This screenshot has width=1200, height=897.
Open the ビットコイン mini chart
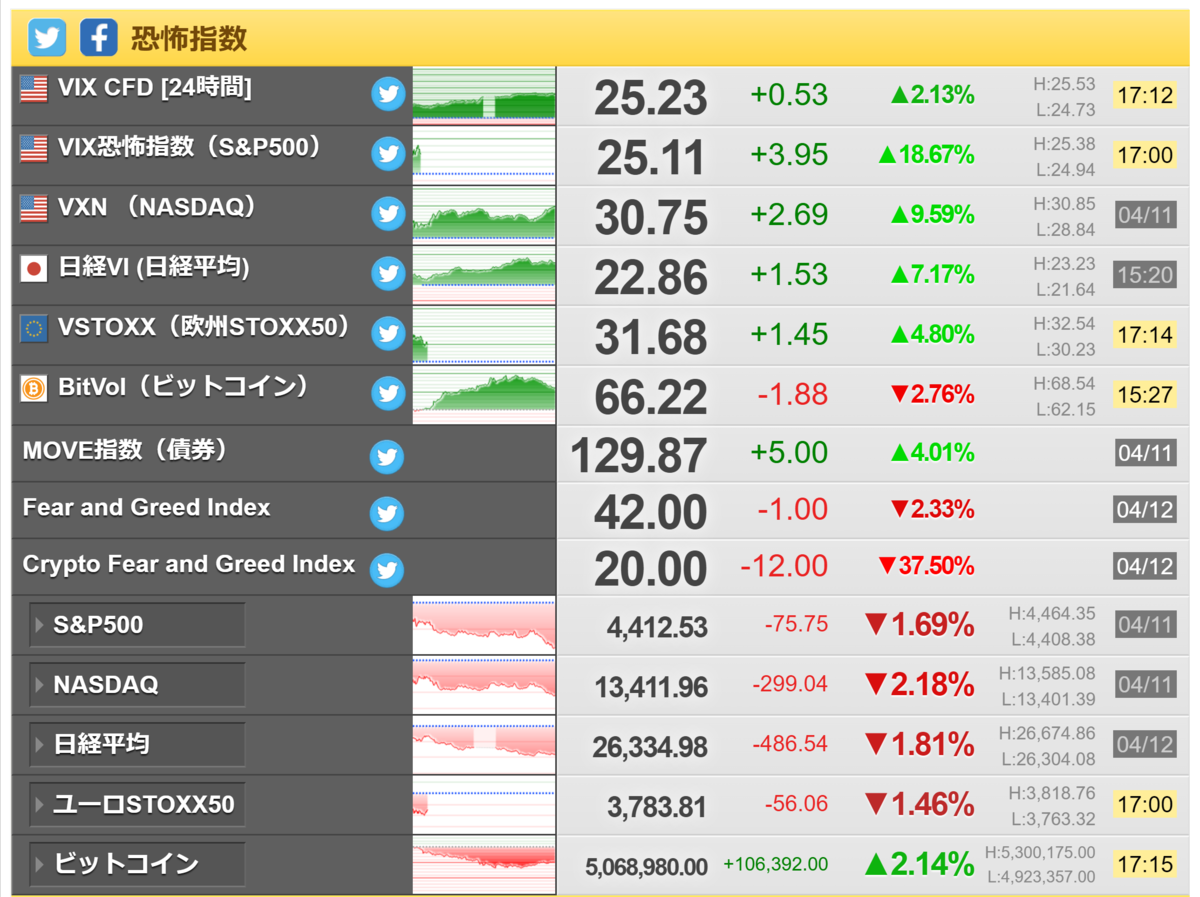(x=484, y=865)
